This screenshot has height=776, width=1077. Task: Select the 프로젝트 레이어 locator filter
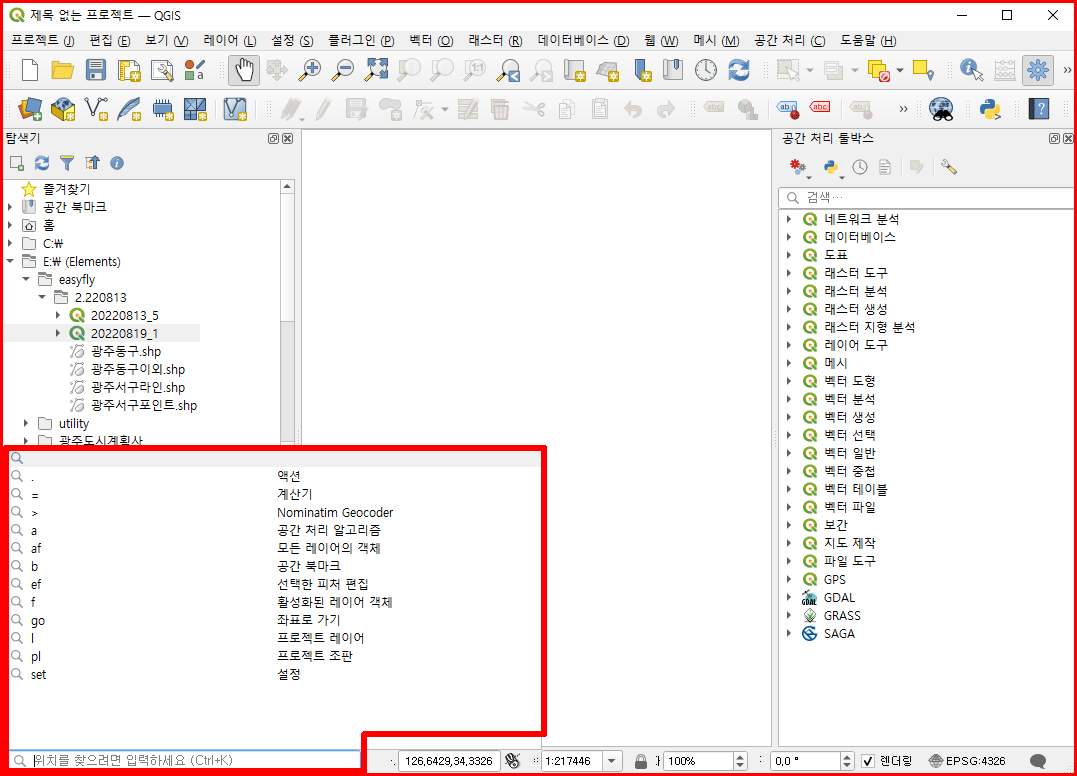pyautogui.click(x=275, y=638)
